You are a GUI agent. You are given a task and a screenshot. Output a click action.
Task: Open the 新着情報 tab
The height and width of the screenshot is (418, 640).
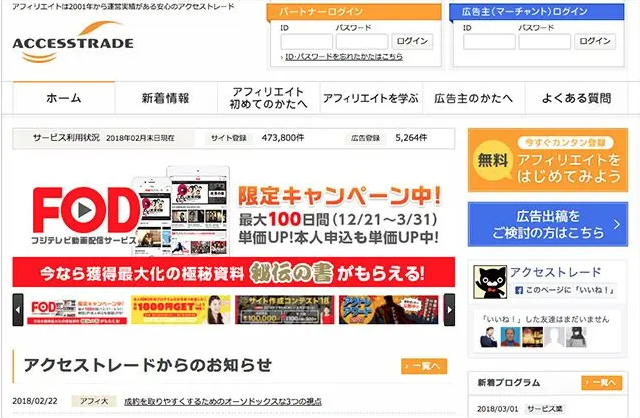pos(166,98)
